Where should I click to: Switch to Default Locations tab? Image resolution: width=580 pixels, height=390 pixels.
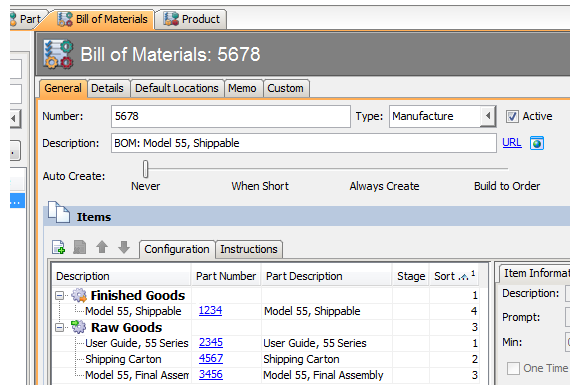click(177, 88)
